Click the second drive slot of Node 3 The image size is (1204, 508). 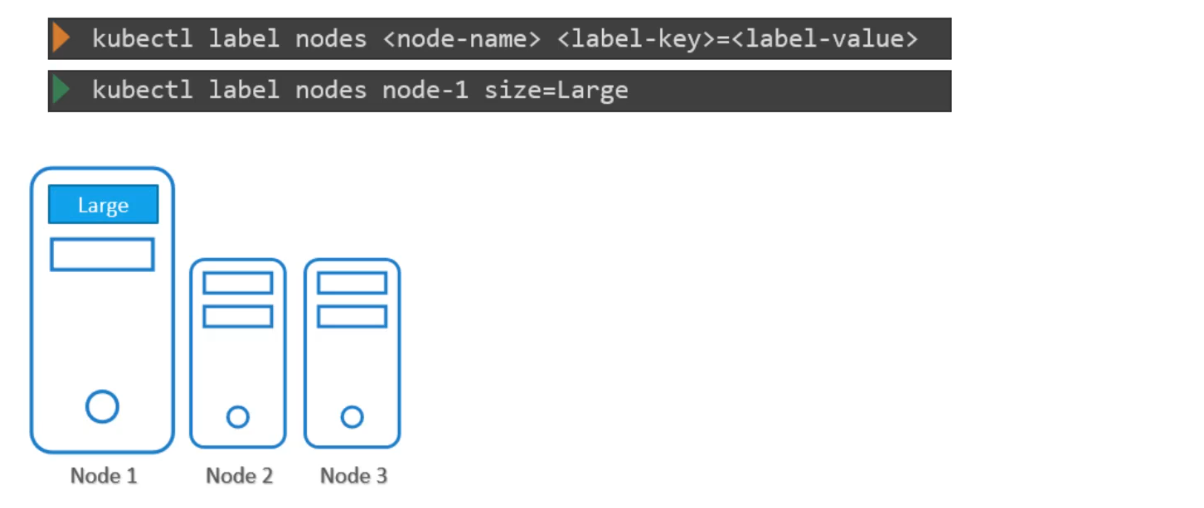click(x=352, y=316)
